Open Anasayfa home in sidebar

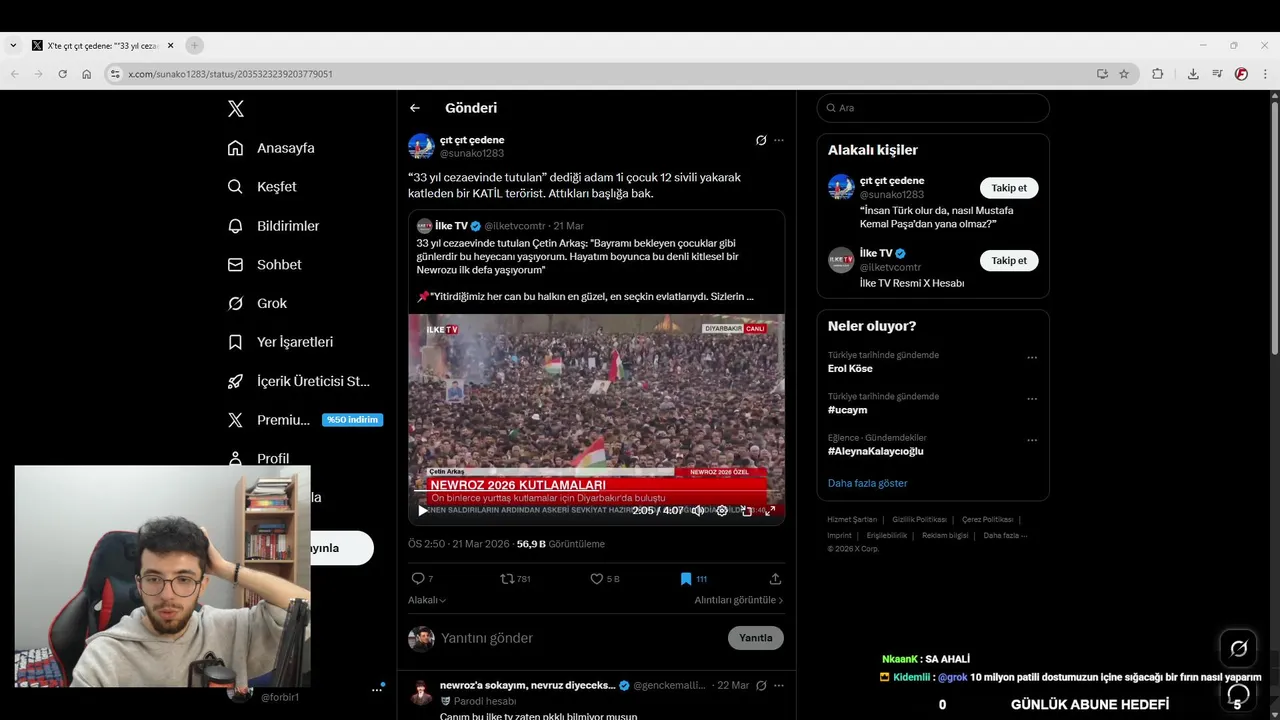pyautogui.click(x=271, y=148)
